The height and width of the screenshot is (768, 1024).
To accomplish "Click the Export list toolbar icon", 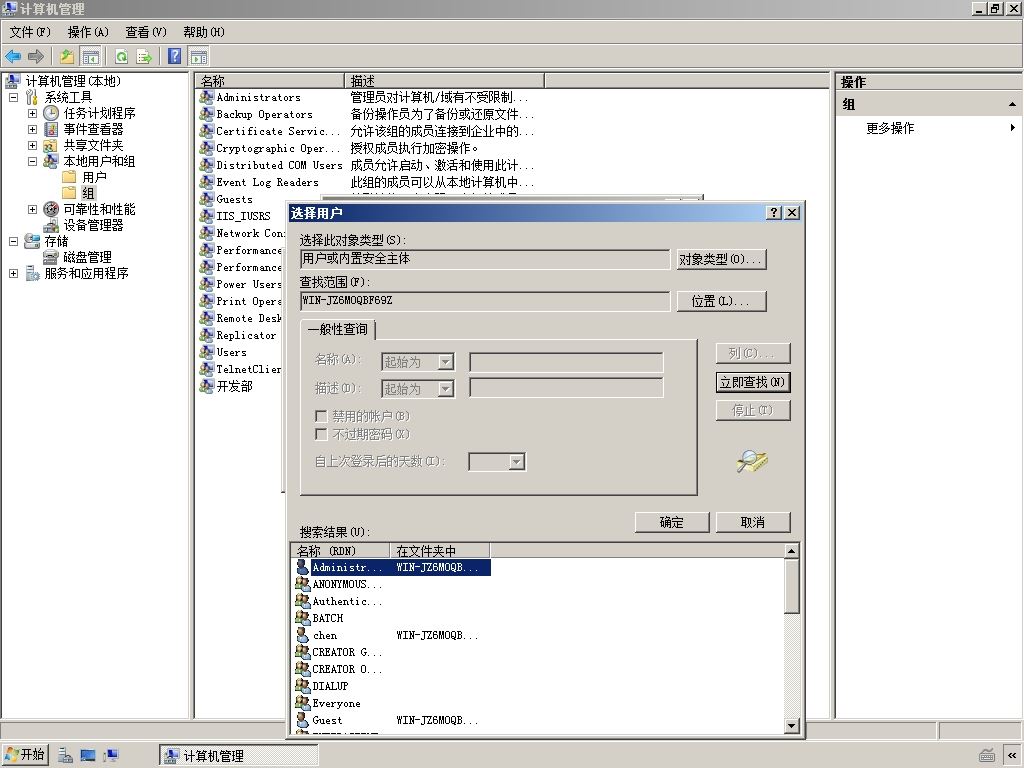I will pos(144,57).
